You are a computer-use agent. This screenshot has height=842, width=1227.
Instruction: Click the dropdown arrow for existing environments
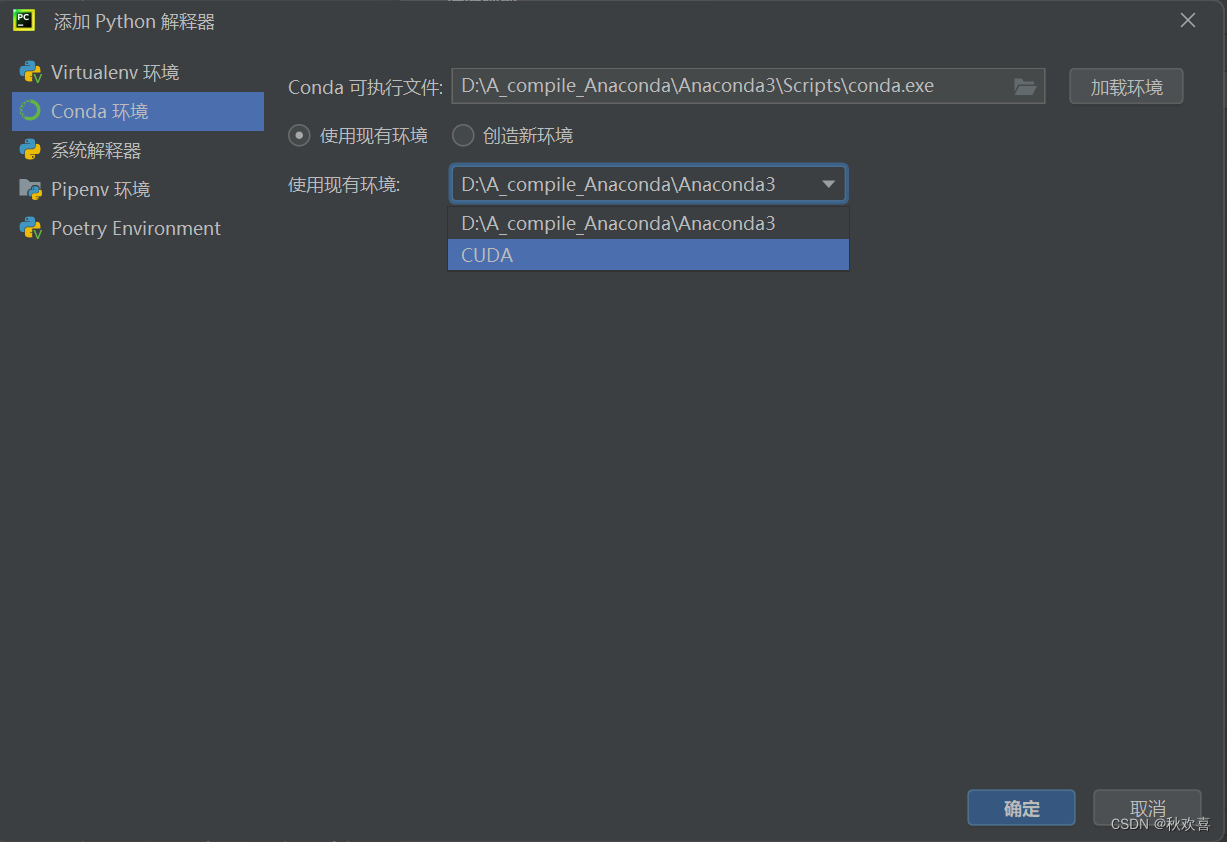[828, 184]
